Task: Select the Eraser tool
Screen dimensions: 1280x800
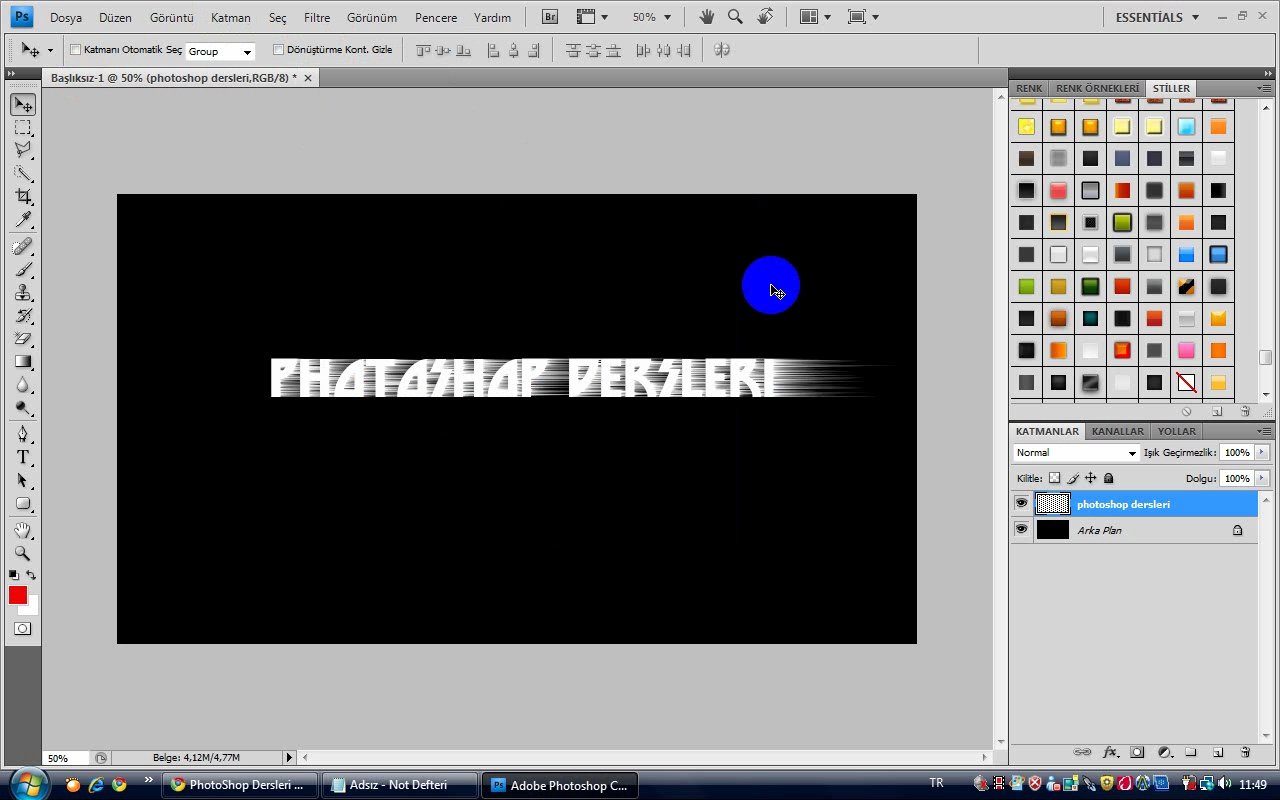Action: pos(23,339)
